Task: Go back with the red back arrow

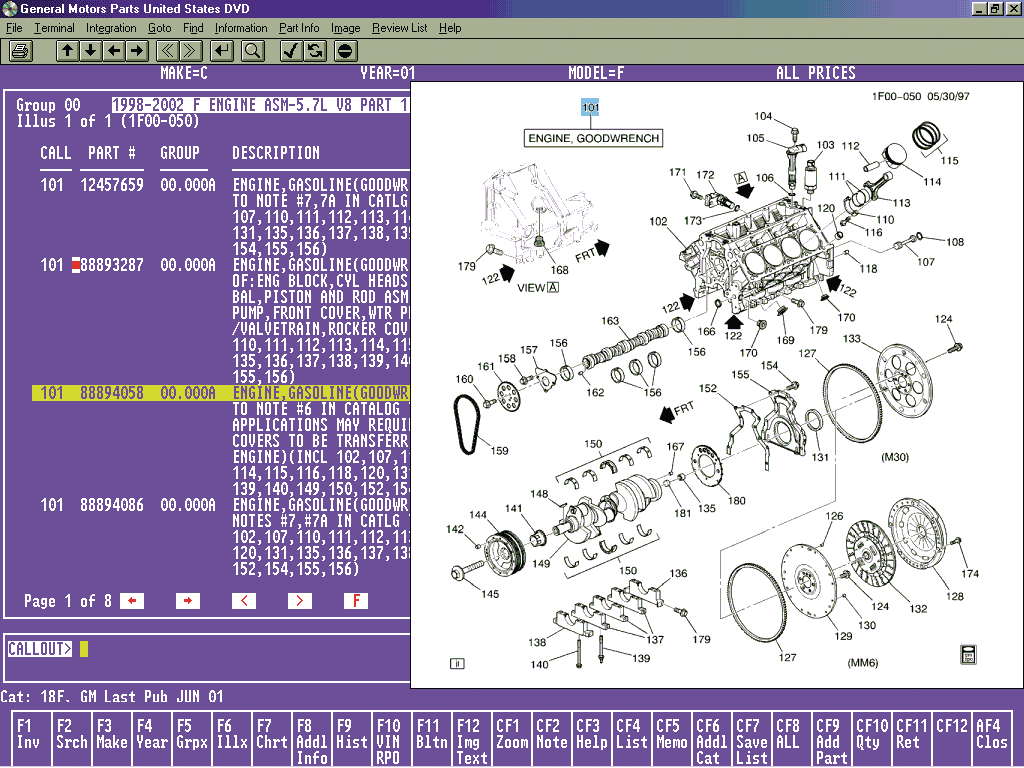Action: pyautogui.click(x=132, y=601)
